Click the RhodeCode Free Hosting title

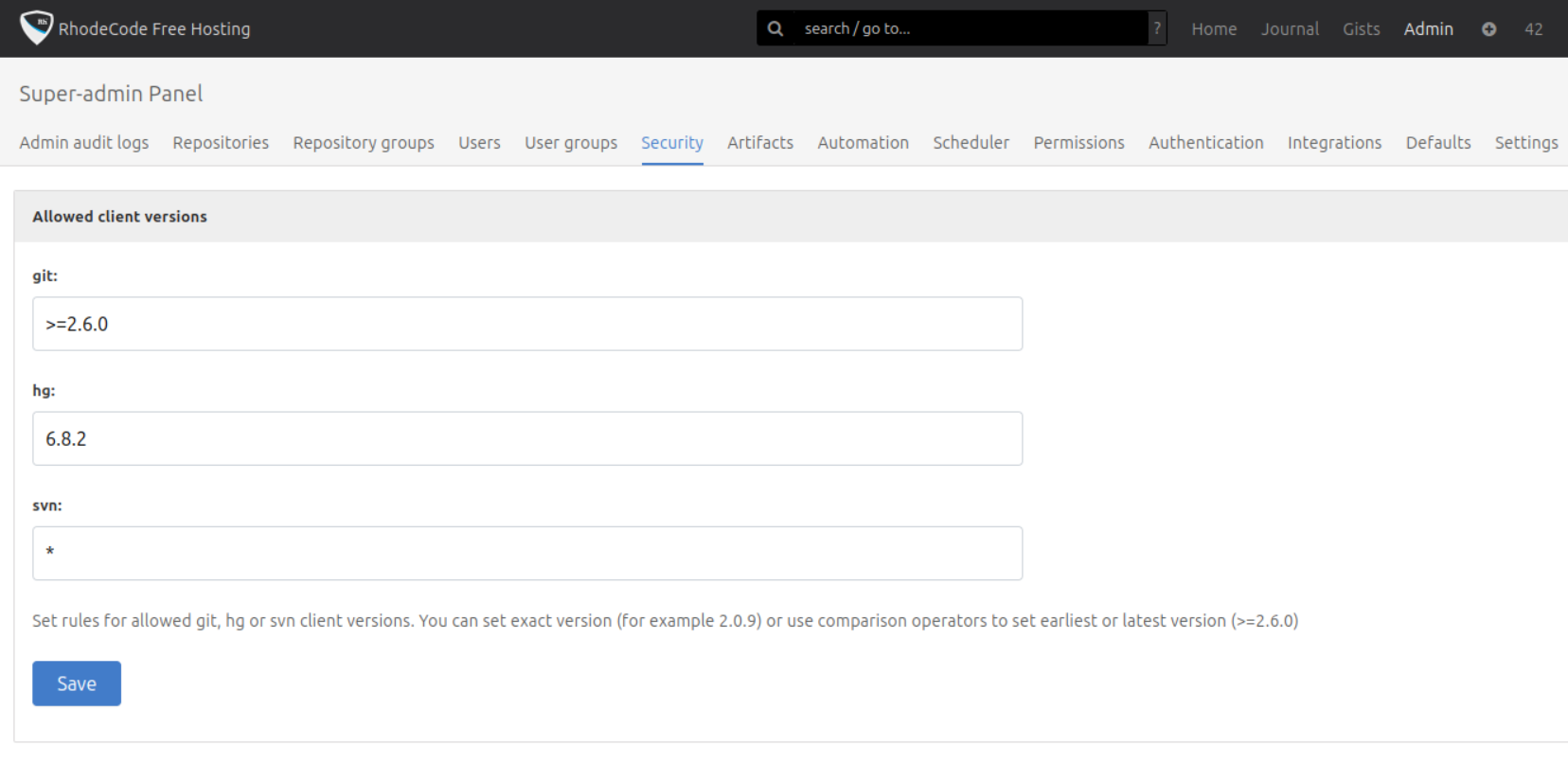point(154,29)
